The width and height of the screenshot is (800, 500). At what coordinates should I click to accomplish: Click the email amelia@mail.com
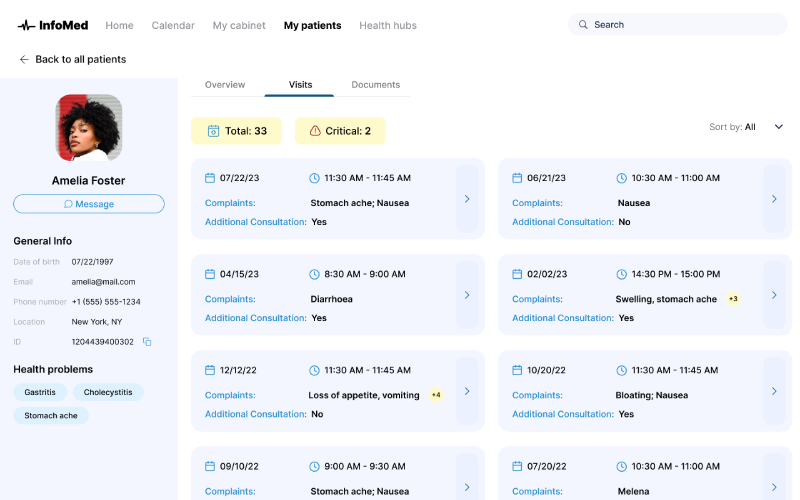coord(104,282)
